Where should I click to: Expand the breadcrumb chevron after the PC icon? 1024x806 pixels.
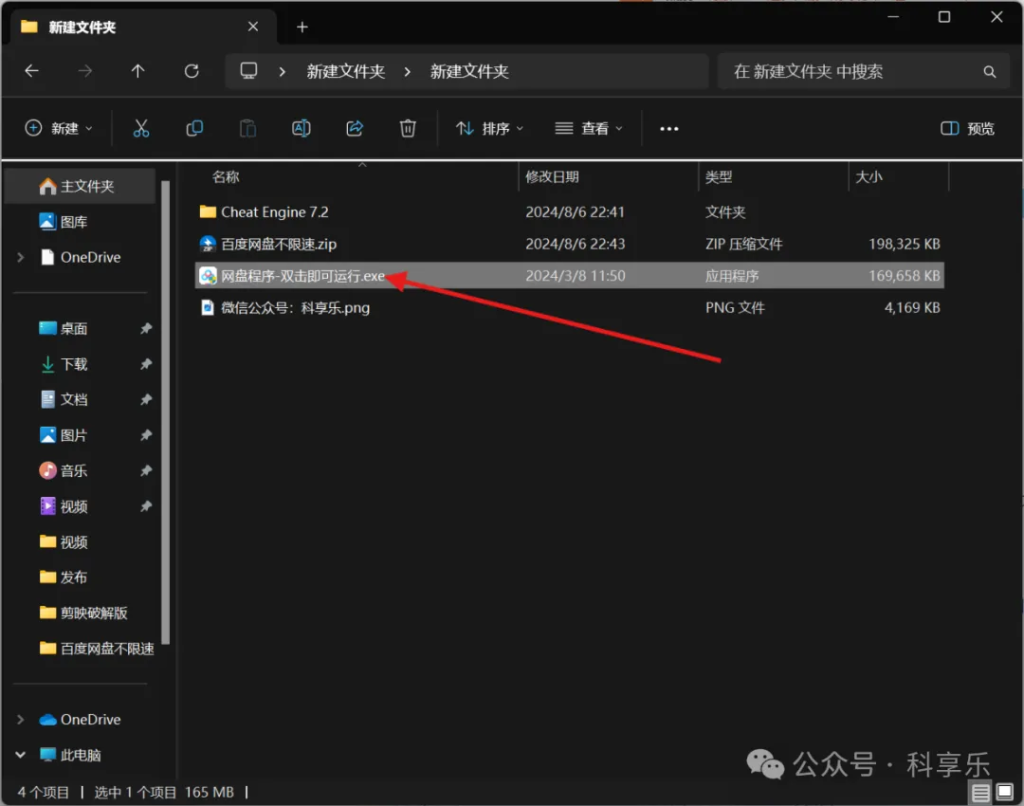282,71
